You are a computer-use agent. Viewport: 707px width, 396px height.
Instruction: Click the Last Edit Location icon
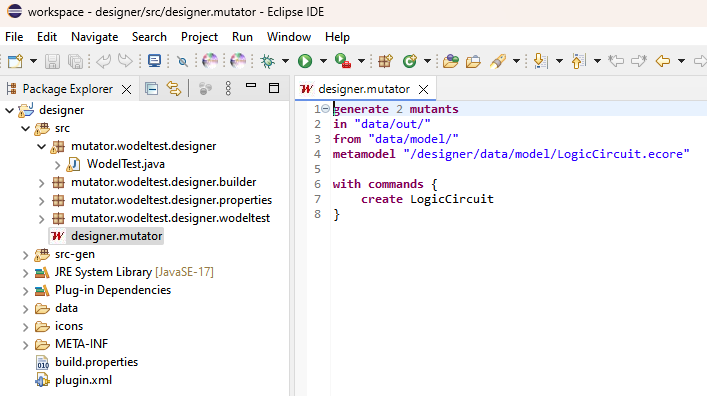point(616,61)
